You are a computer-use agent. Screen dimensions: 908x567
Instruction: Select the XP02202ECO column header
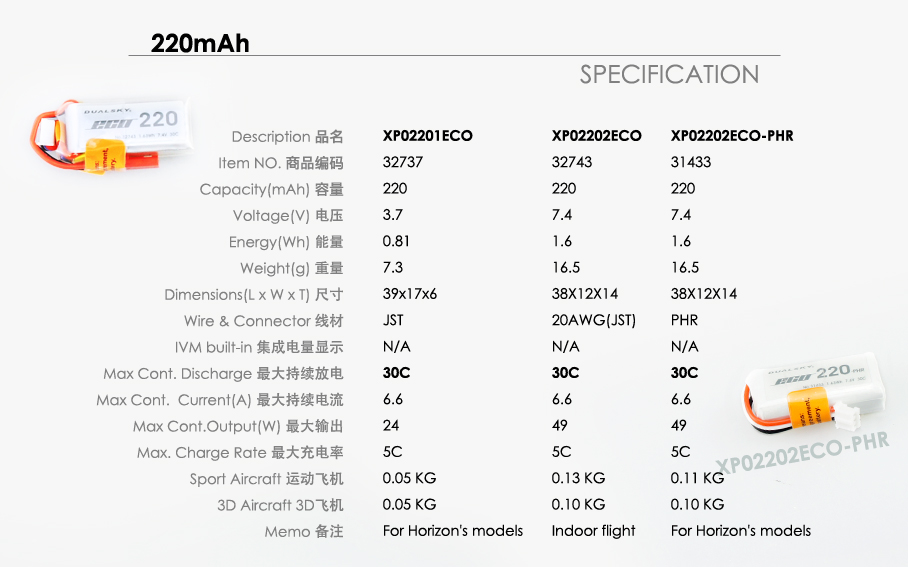pos(596,136)
